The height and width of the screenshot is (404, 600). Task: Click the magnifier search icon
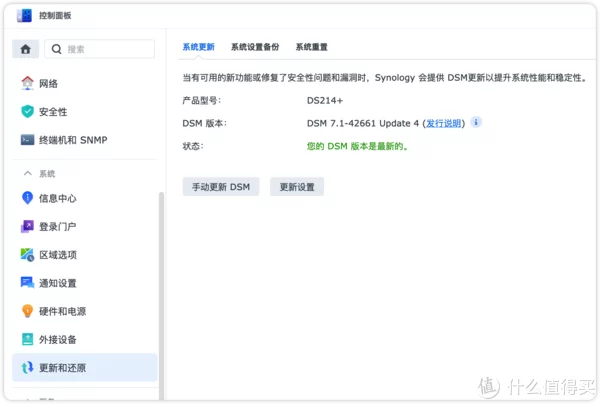click(x=56, y=49)
